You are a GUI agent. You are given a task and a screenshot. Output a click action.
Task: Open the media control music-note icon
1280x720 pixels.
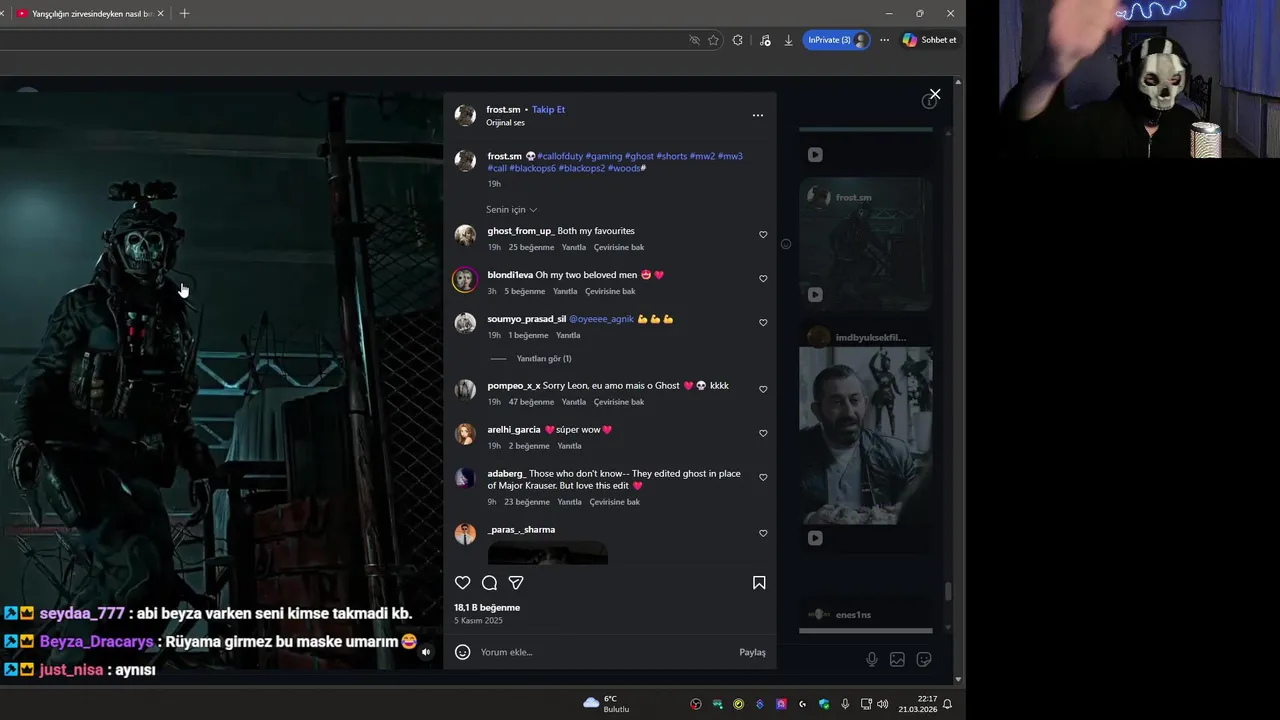tap(765, 40)
